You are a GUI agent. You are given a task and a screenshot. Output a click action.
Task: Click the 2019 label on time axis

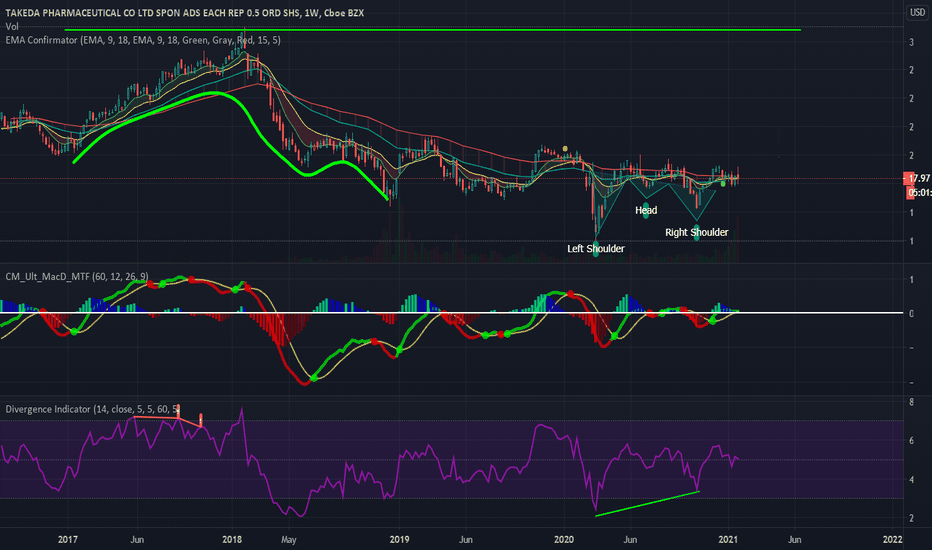[x=399, y=539]
